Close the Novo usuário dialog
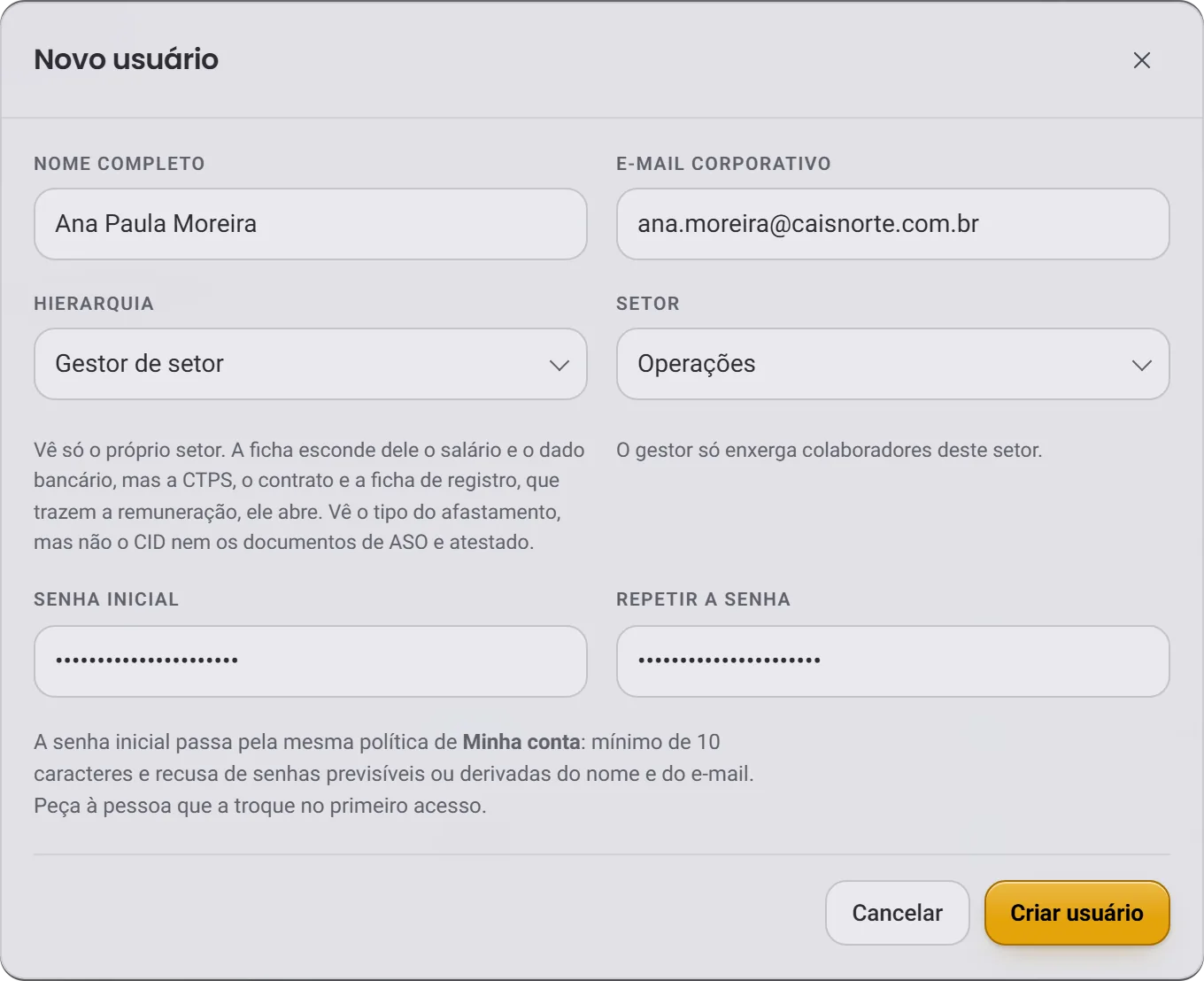Screen dimensions: 1204x981 (1142, 60)
